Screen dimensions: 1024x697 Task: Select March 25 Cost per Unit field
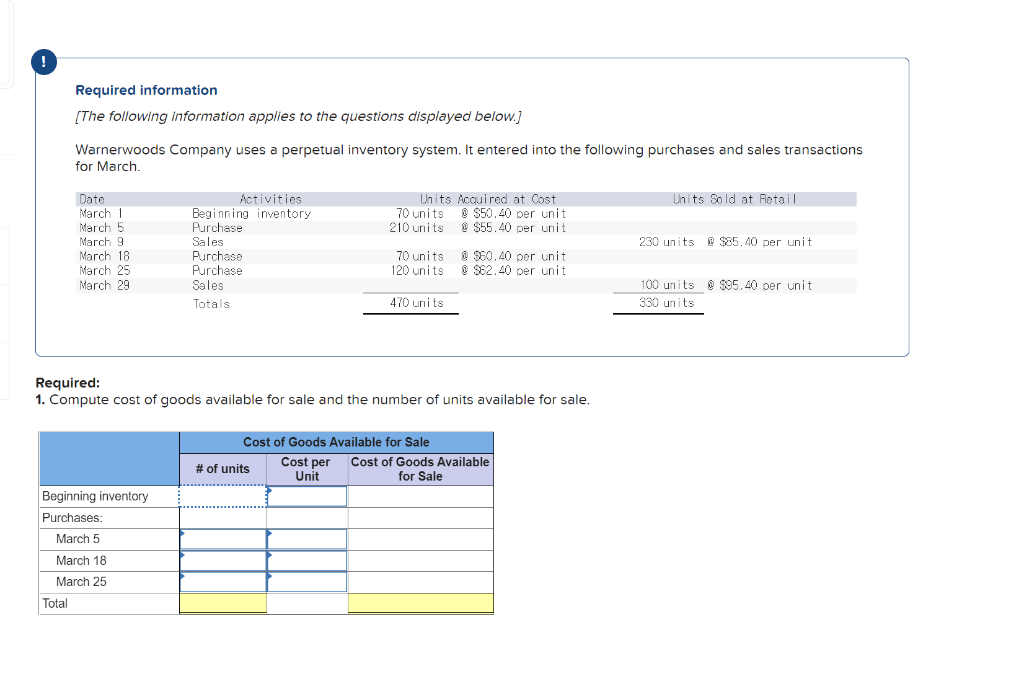[307, 582]
